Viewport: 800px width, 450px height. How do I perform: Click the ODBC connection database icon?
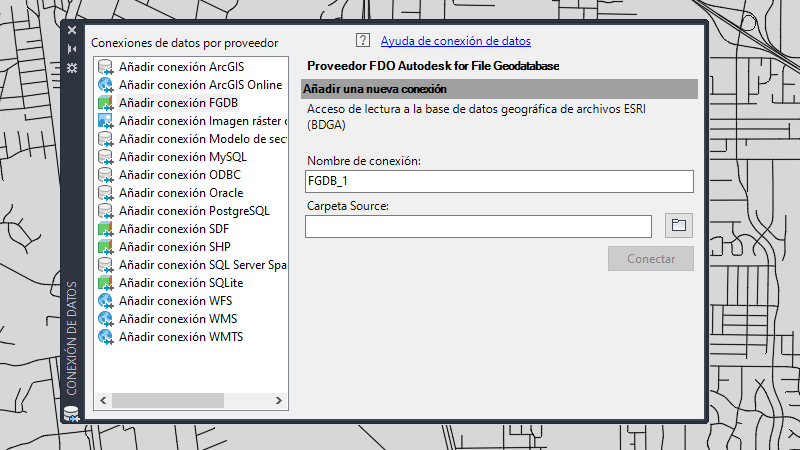[106, 175]
